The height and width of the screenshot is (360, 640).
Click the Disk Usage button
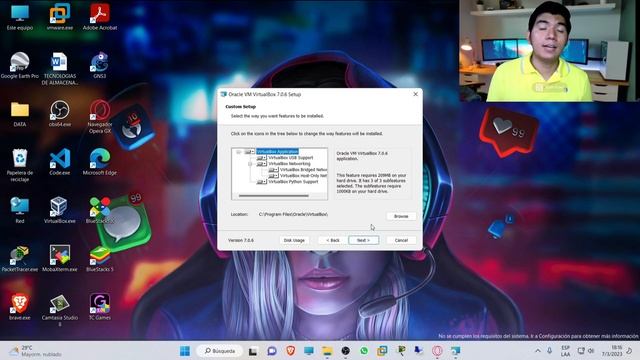tap(294, 240)
